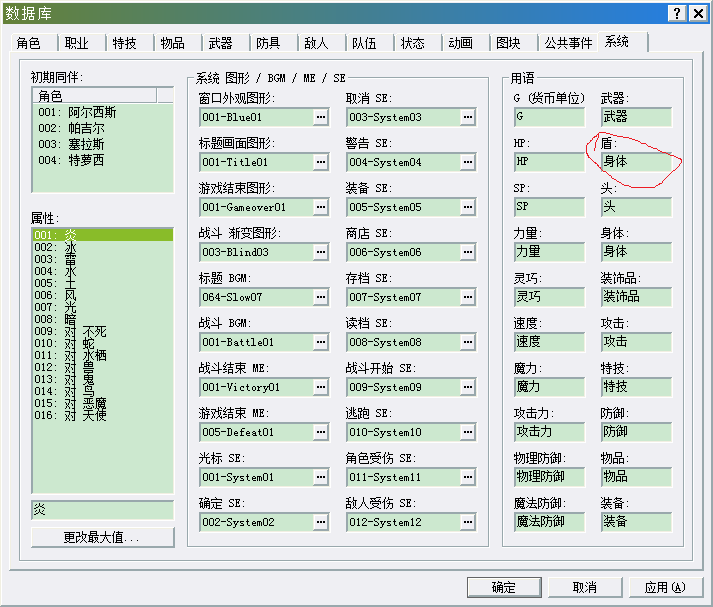The width and height of the screenshot is (713, 607).
Task: Click the attribute name field containing 炎
Action: pos(103,510)
